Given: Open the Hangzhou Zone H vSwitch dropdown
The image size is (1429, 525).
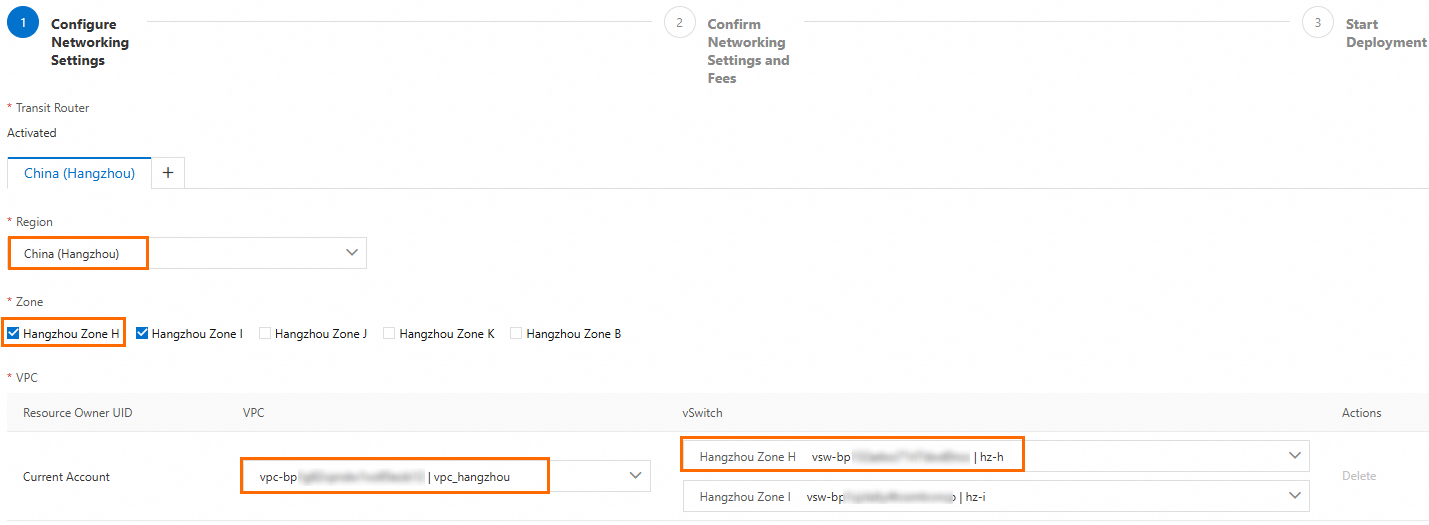Looking at the screenshot, I should pos(996,456).
